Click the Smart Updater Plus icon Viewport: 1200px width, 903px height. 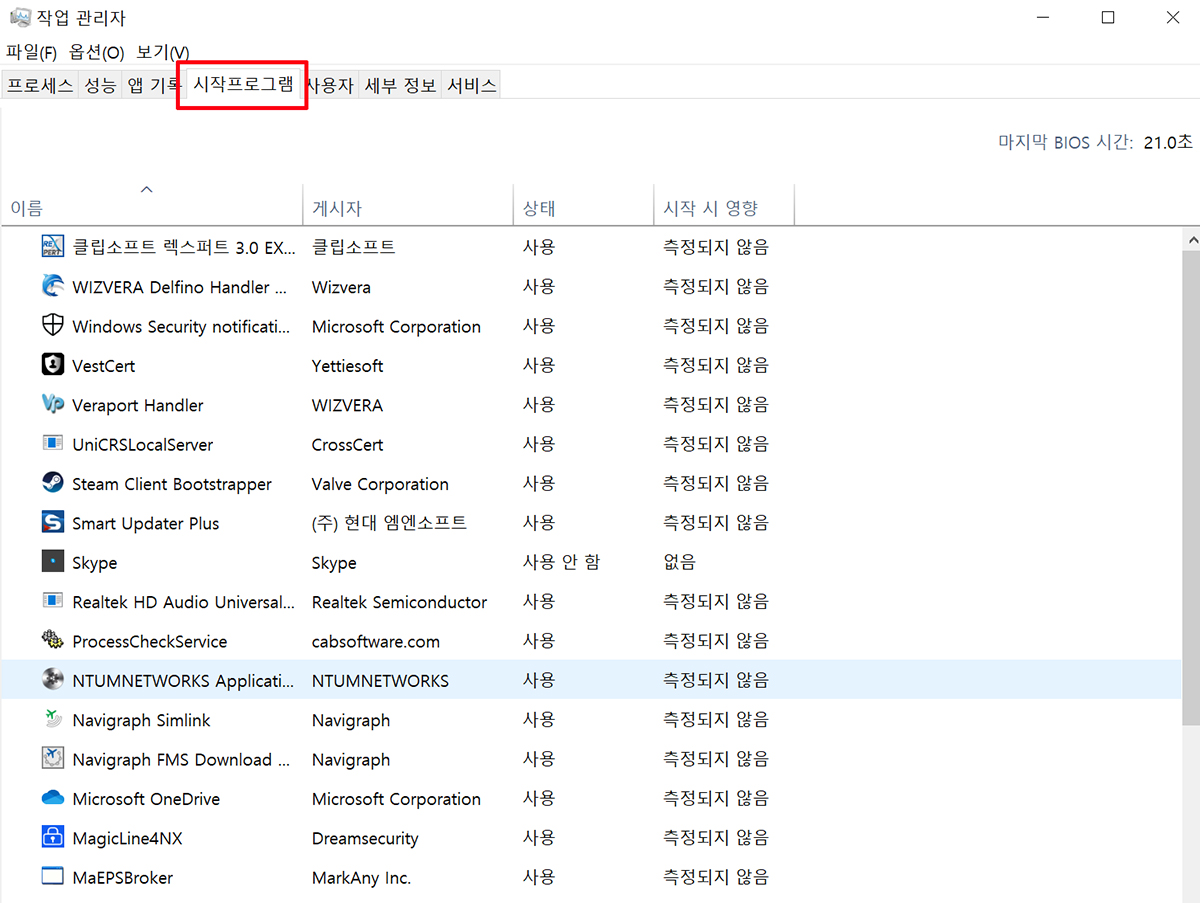coord(52,523)
